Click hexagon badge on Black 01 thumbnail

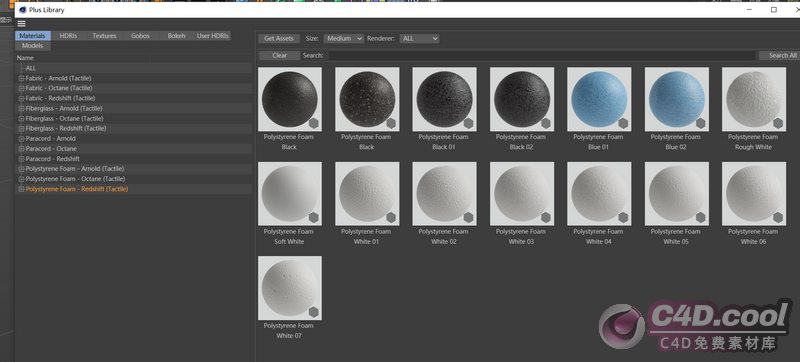coord(468,123)
